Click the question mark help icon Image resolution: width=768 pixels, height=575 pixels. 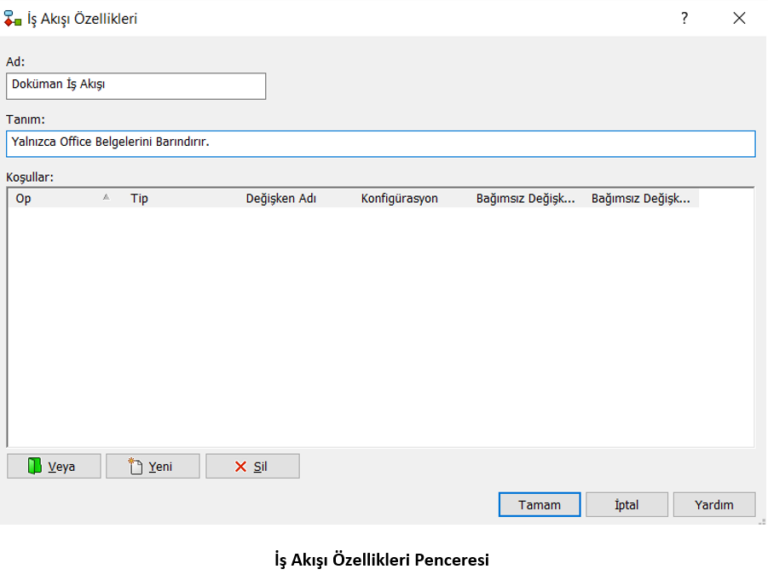click(x=685, y=18)
